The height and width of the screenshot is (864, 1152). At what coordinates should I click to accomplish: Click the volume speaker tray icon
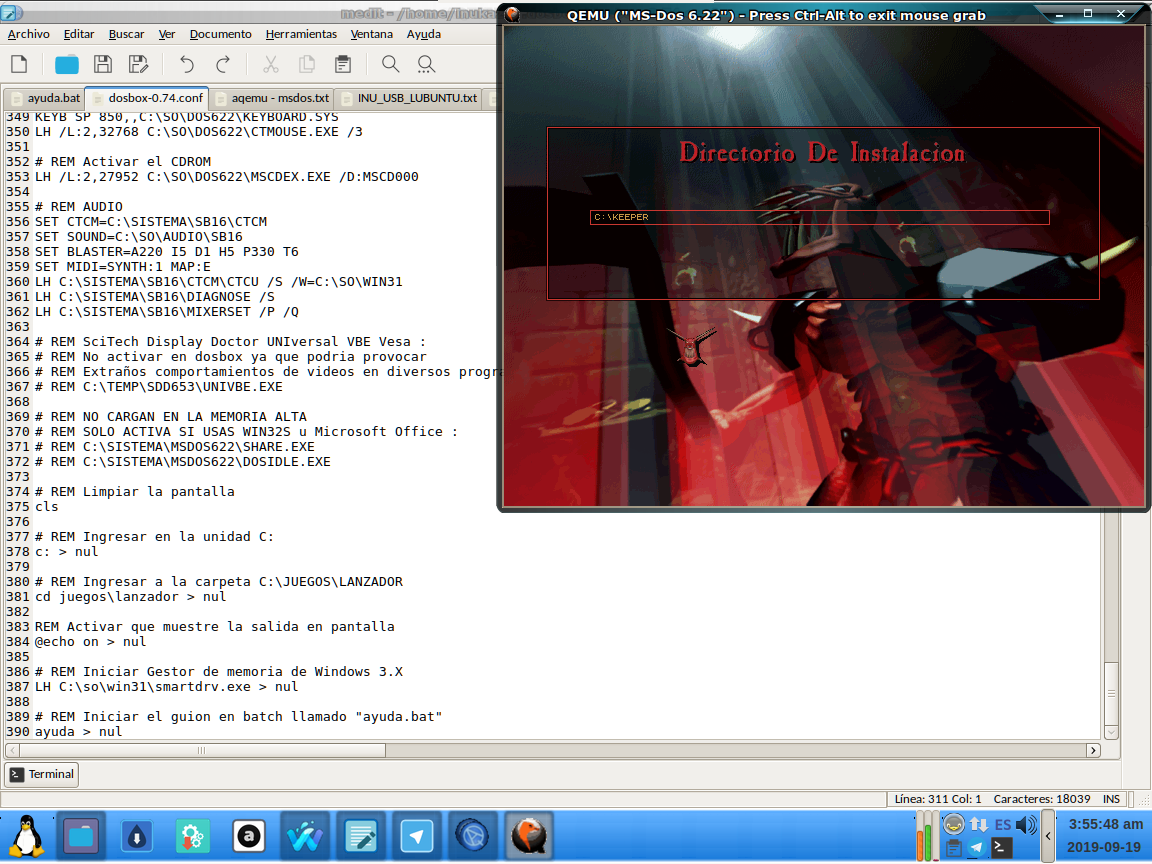1026,825
